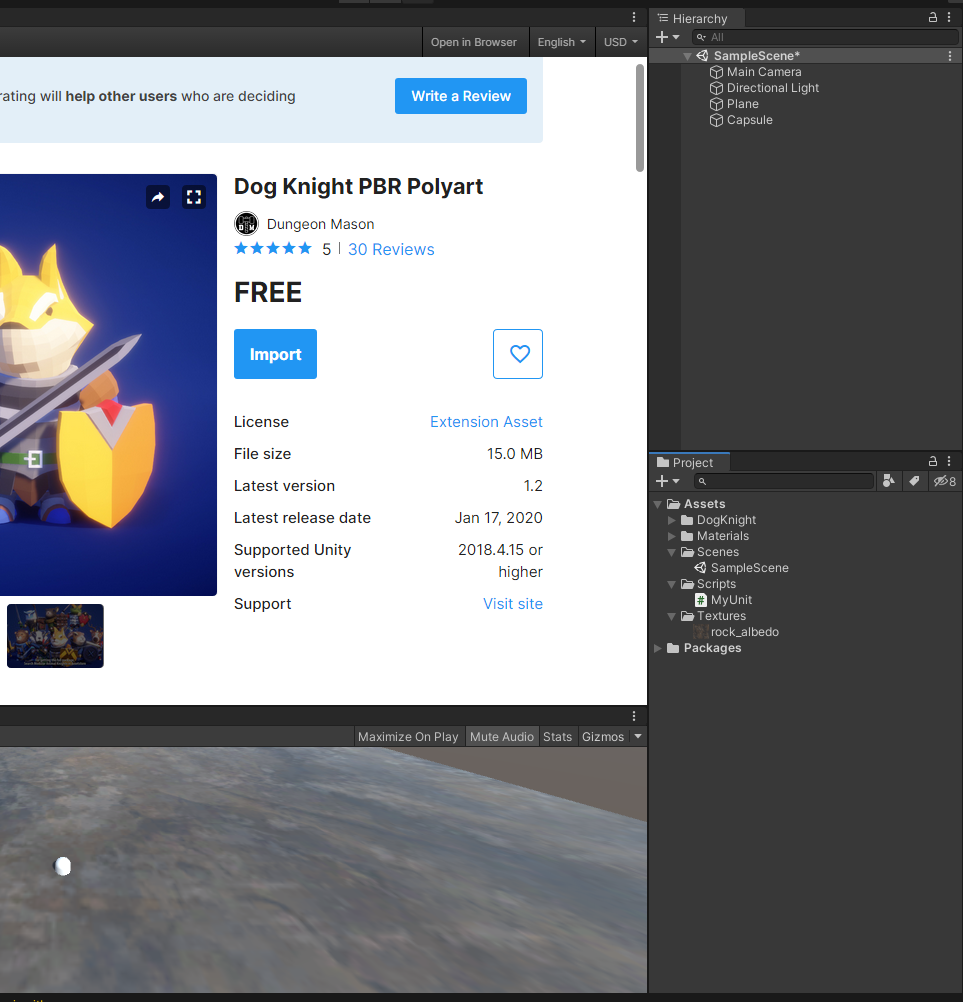Toggle Mute Audio in Game view
This screenshot has width=963, height=1002.
(x=502, y=737)
